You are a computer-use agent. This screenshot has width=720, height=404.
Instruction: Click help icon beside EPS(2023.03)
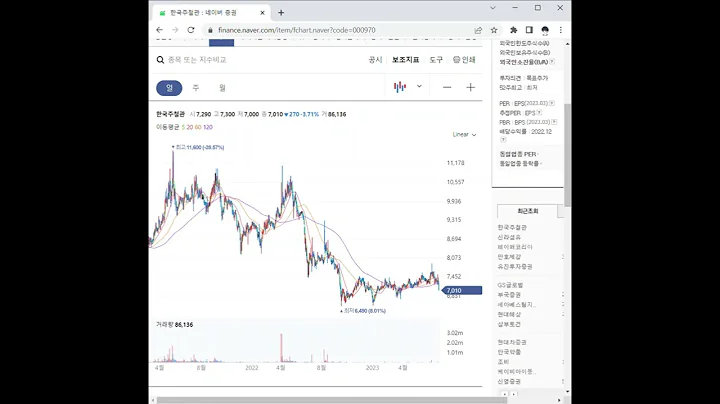point(552,103)
